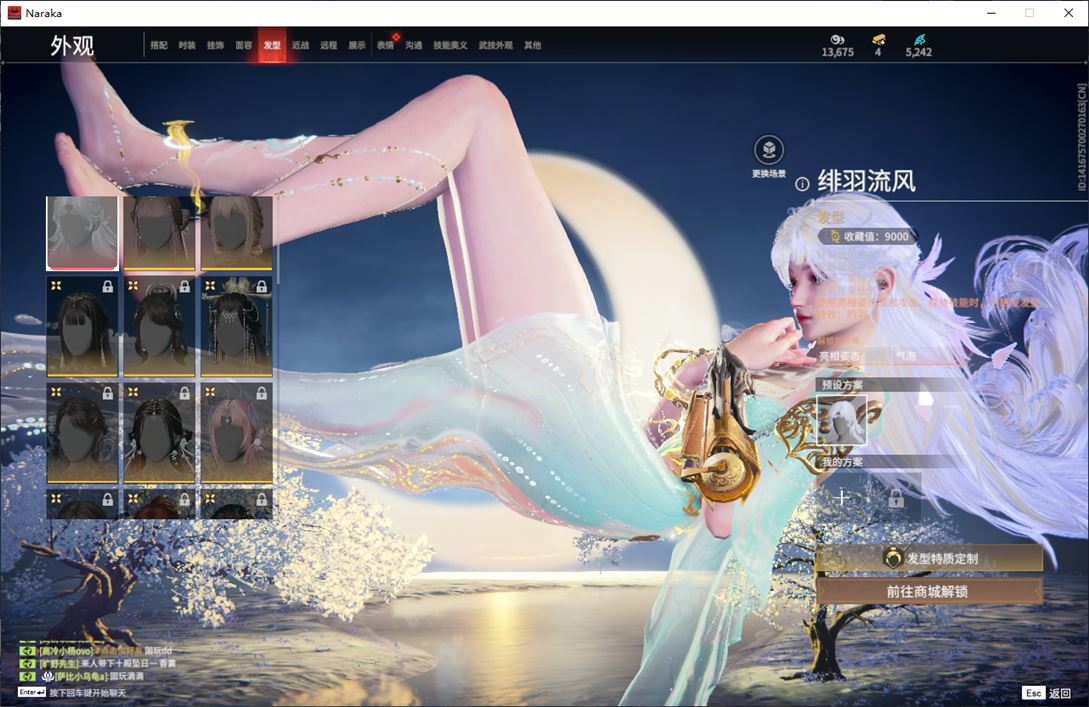Open 发型特质定制 customization

coord(929,558)
